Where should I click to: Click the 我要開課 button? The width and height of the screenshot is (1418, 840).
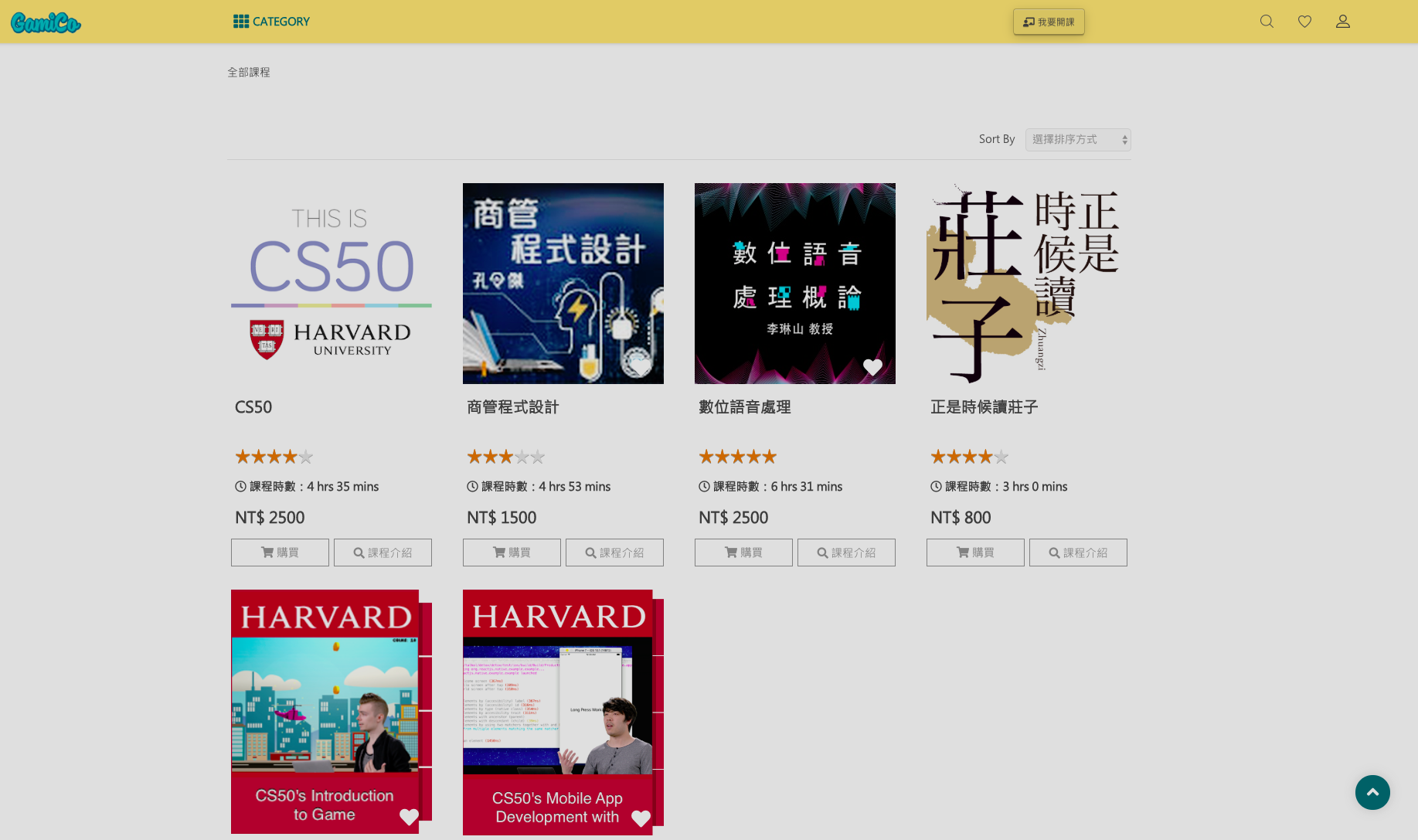coord(1049,22)
